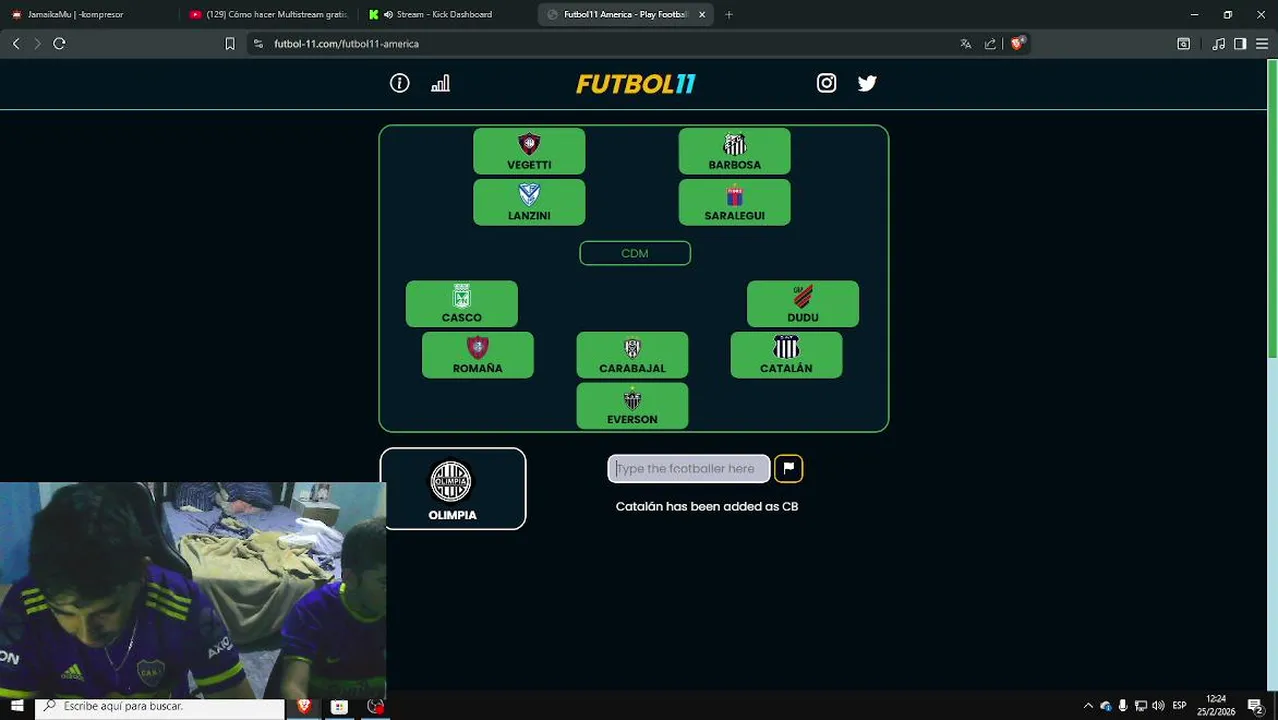This screenshot has height=720, width=1278.
Task: Select the Barbosa player card
Action: [734, 151]
